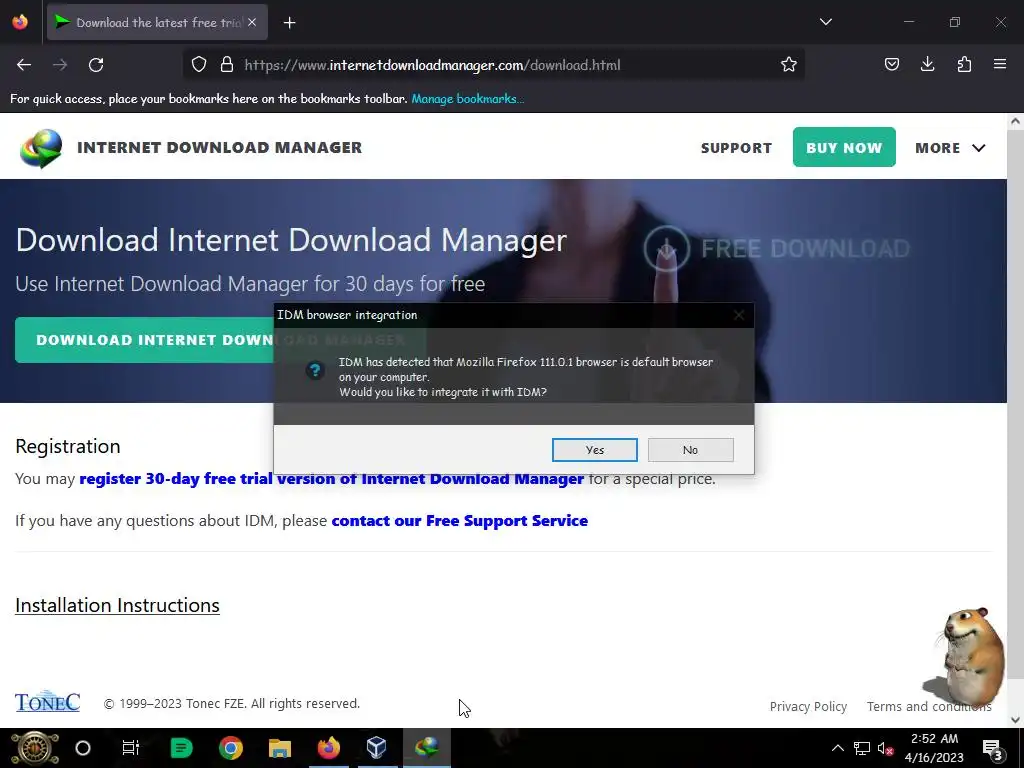Viewport: 1024px width, 768px height.
Task: Click the forward navigation arrow
Action: coord(60,65)
